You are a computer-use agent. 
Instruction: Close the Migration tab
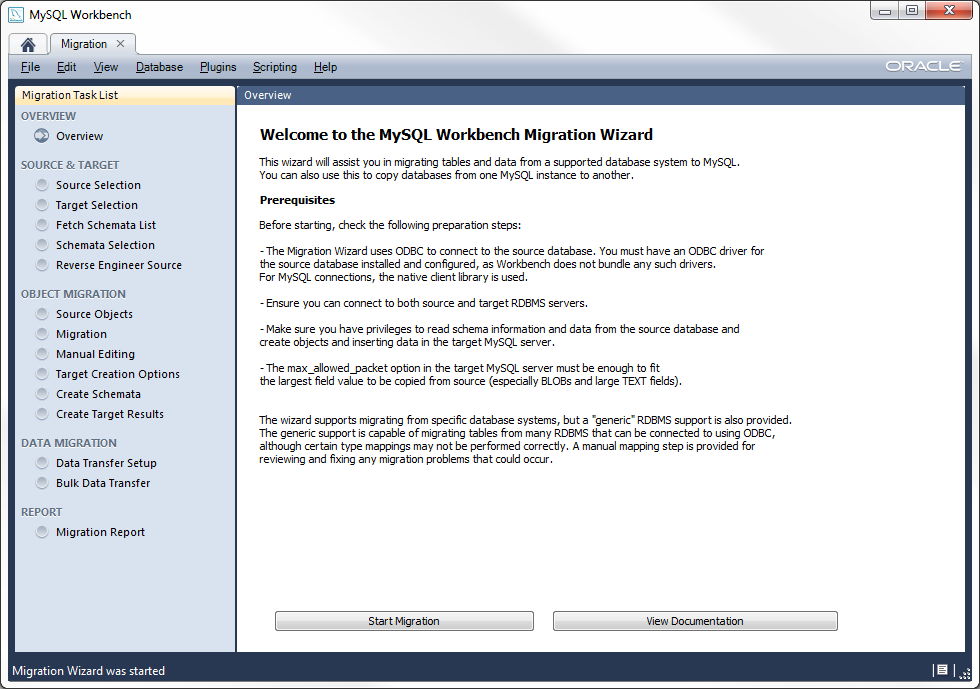pyautogui.click(x=121, y=44)
